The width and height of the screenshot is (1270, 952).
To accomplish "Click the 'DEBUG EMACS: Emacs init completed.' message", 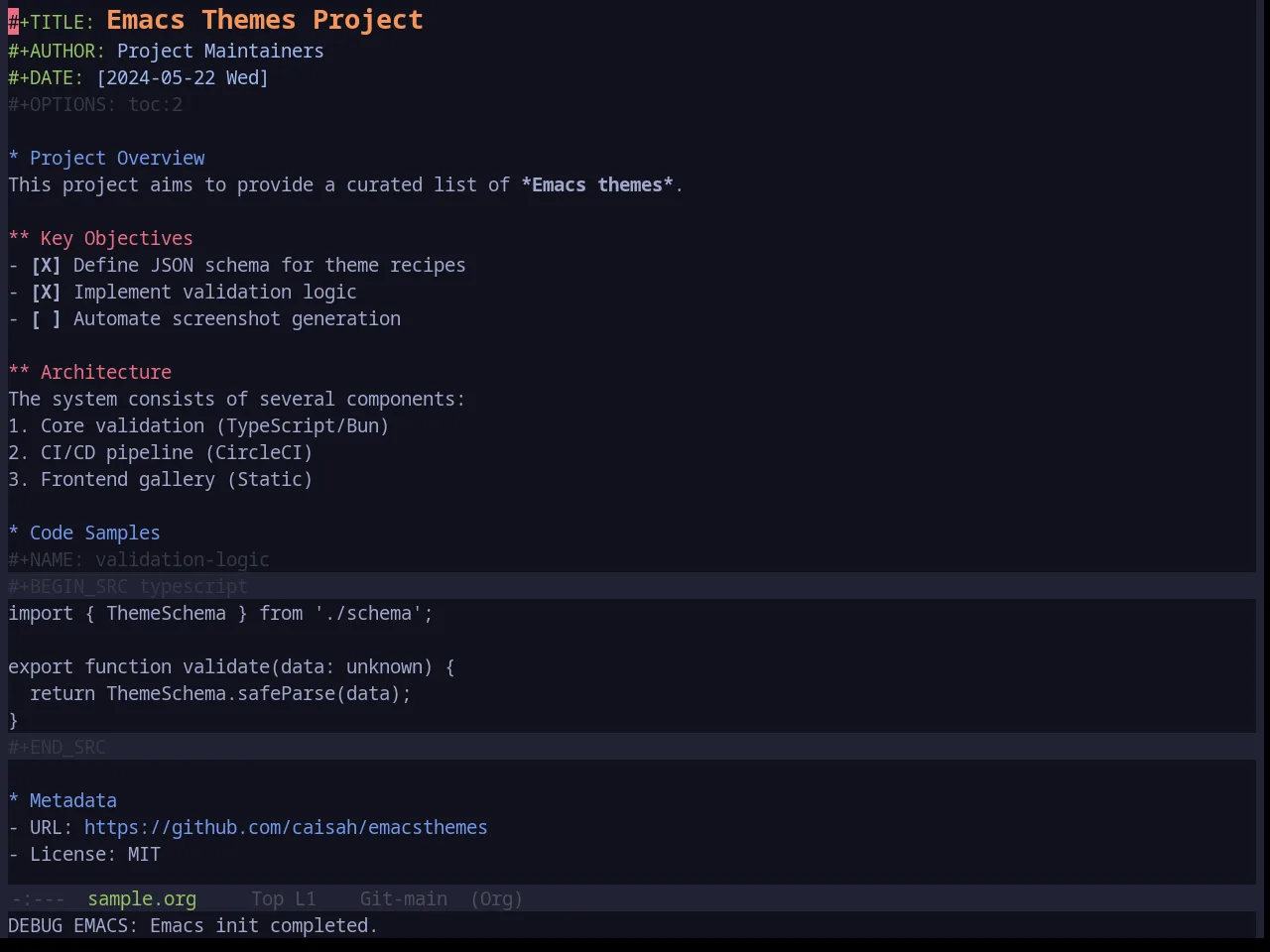I will pos(192,926).
